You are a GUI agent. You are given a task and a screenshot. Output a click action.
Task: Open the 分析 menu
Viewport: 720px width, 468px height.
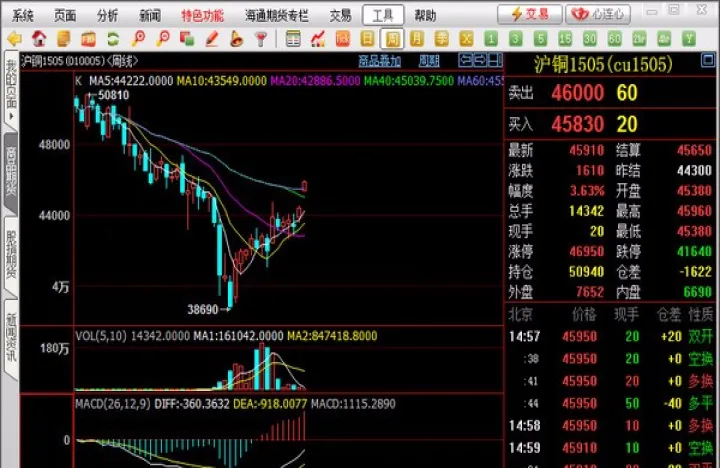107,15
